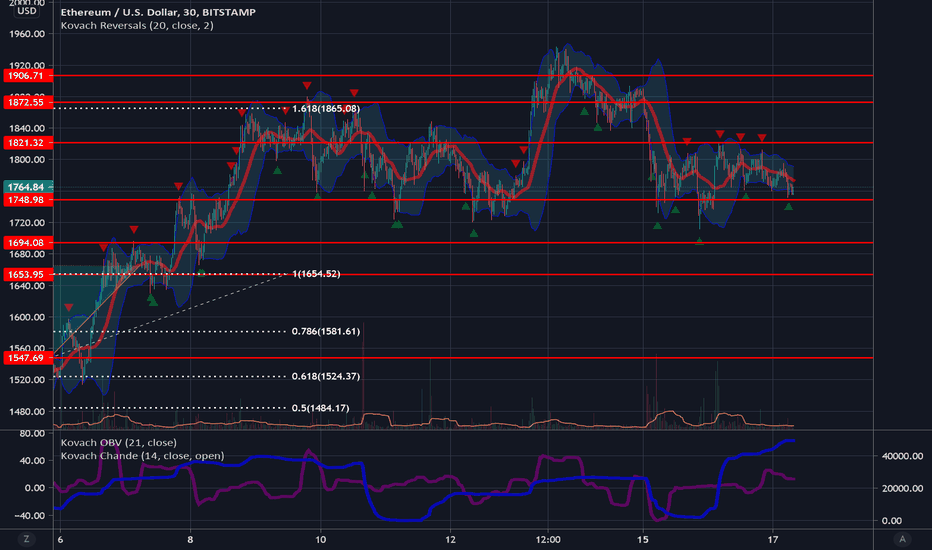This screenshot has width=932, height=550.
Task: Click the 1520.00 price axis tick
Action: 27,380
